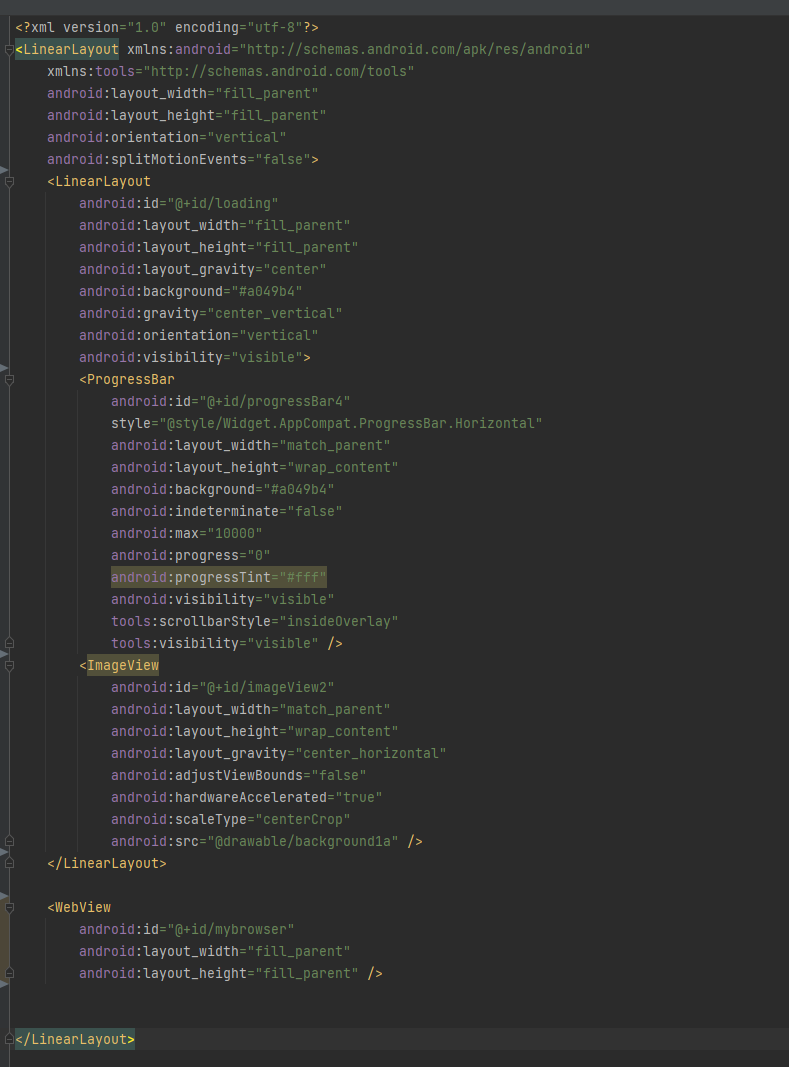Collapse the root LinearLayout xmlns:android fold marker
The height and width of the screenshot is (1067, 789).
coord(9,50)
